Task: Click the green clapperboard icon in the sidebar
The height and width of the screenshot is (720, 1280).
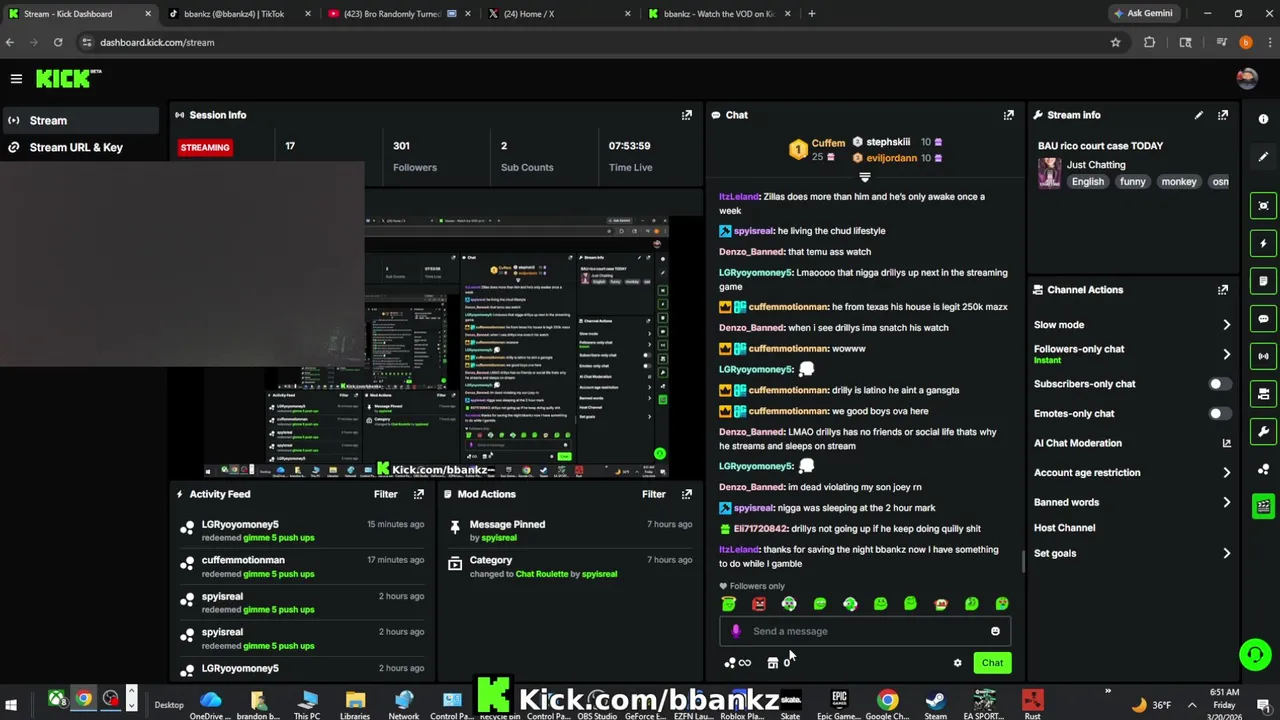Action: (x=1263, y=506)
